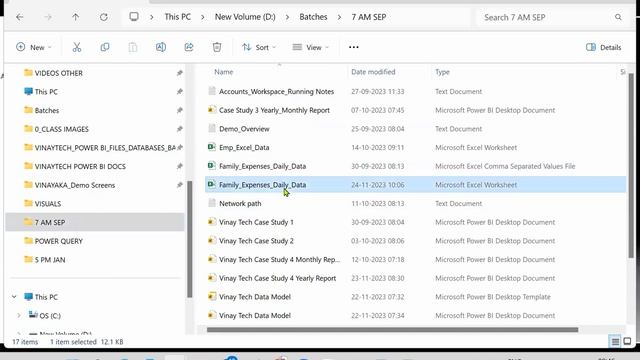Image resolution: width=640 pixels, height=360 pixels.
Task: Click folder icon of VIDEOS OTHER
Action: pyautogui.click(x=28, y=73)
